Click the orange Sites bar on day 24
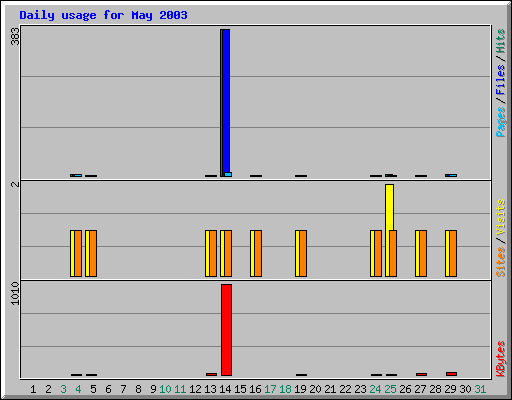The width and height of the screenshot is (512, 400). point(378,253)
